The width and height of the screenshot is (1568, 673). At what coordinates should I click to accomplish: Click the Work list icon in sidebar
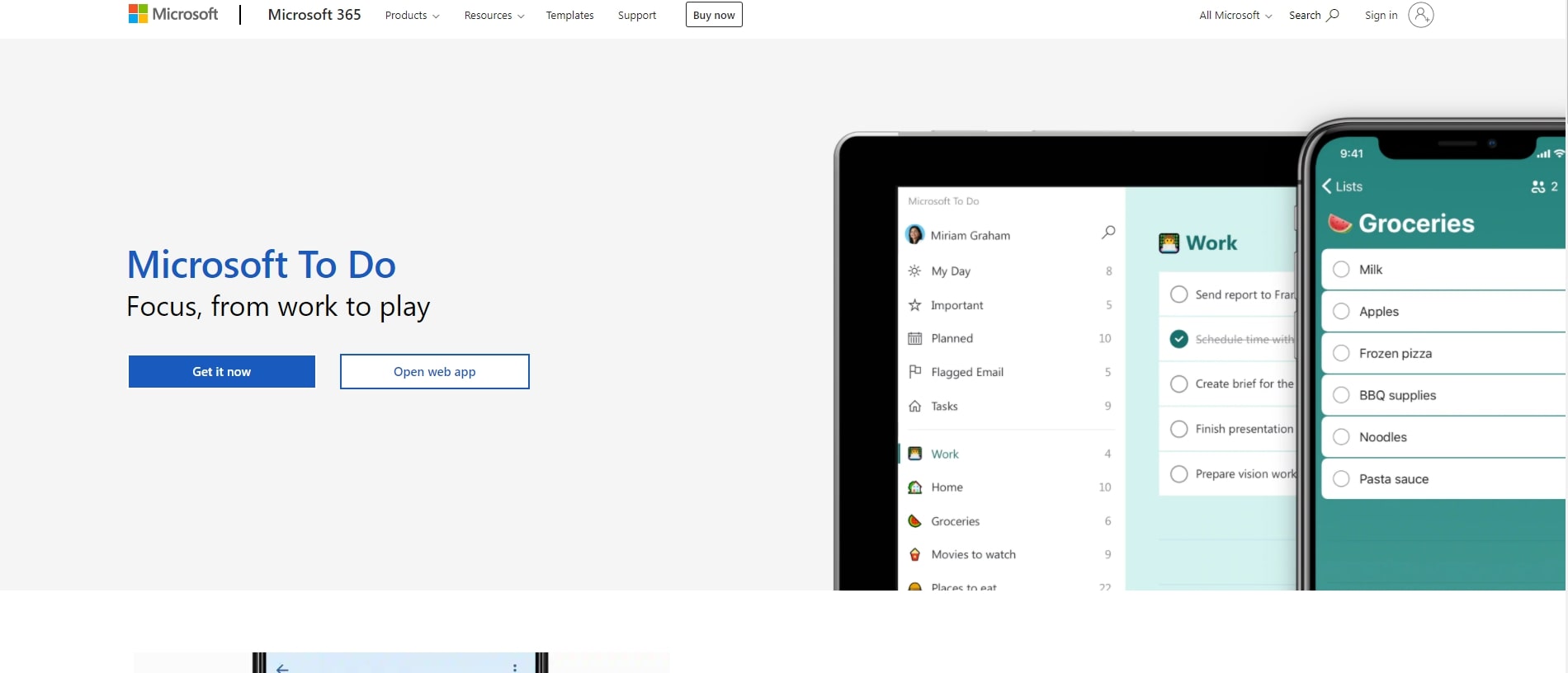click(x=914, y=454)
